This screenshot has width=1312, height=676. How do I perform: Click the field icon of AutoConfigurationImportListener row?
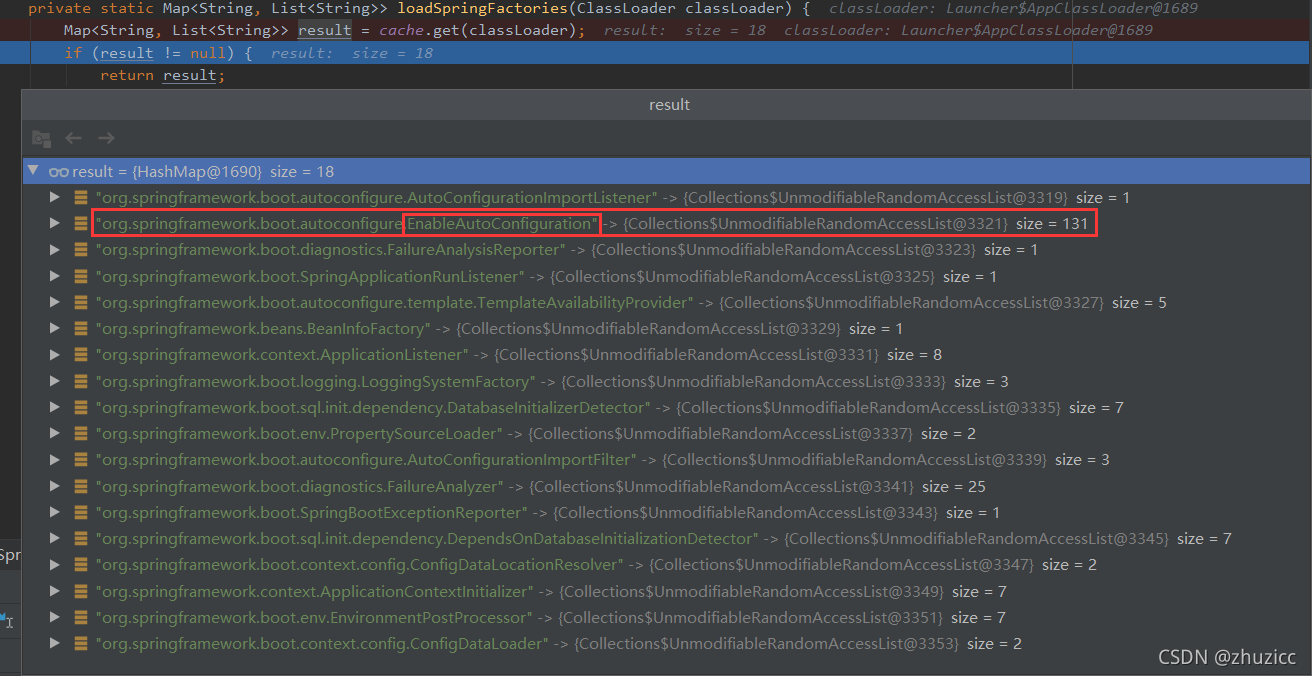tap(81, 197)
